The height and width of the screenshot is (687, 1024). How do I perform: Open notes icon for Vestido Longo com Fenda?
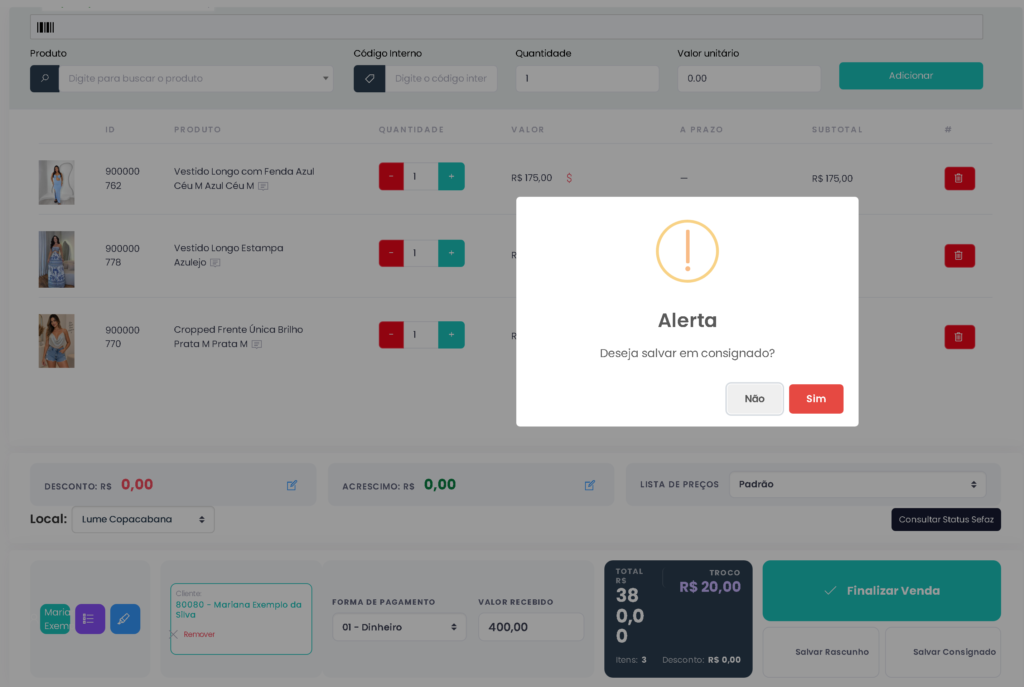[x=263, y=186]
